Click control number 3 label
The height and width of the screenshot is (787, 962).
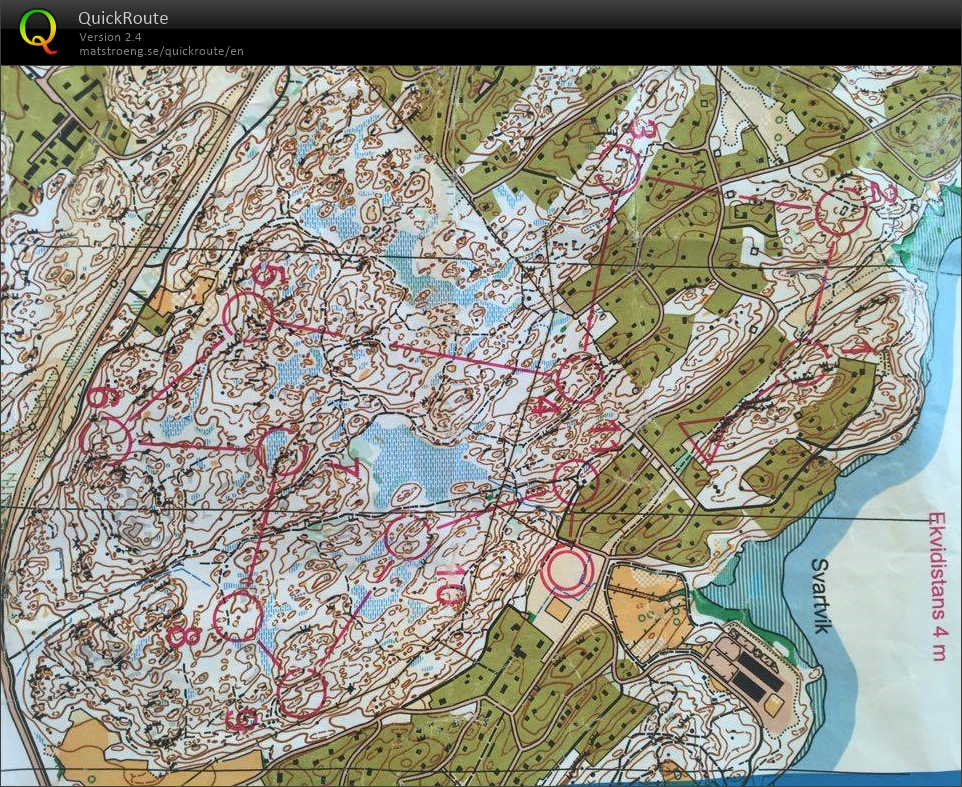point(645,132)
